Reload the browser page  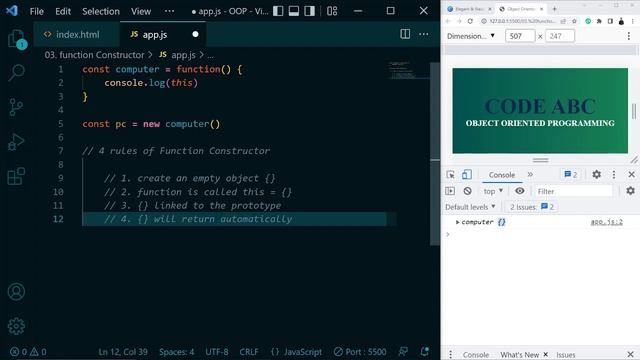pyautogui.click(x=470, y=21)
